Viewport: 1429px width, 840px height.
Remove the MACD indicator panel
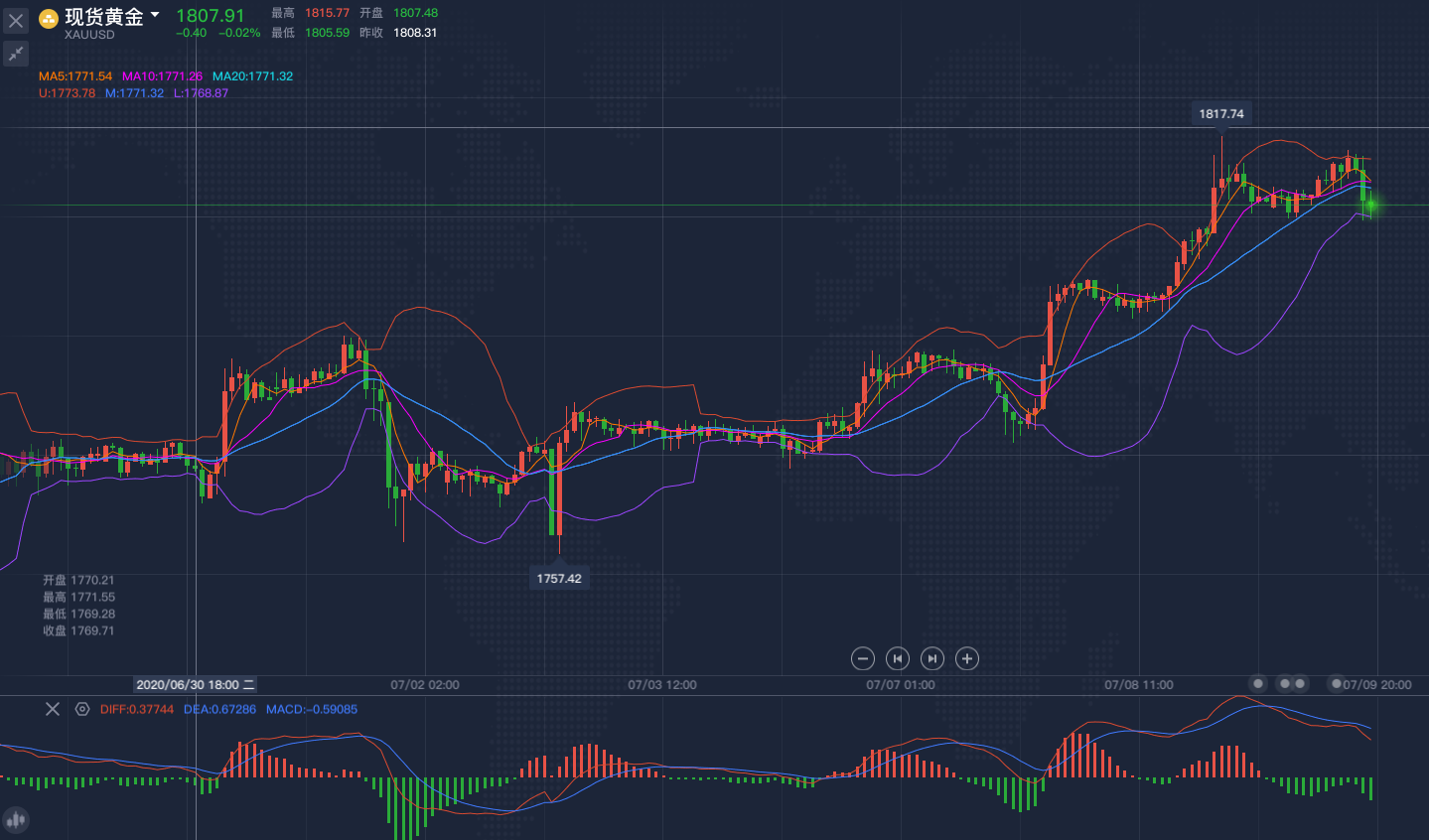click(x=53, y=709)
